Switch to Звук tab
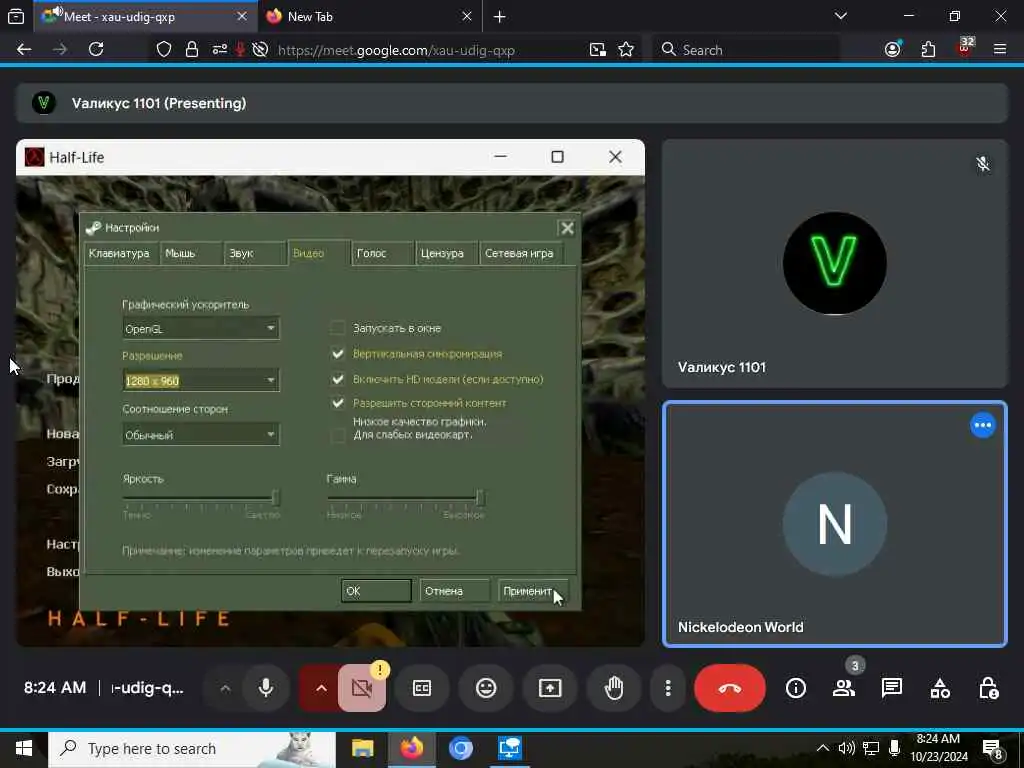The image size is (1024, 768). (x=253, y=253)
